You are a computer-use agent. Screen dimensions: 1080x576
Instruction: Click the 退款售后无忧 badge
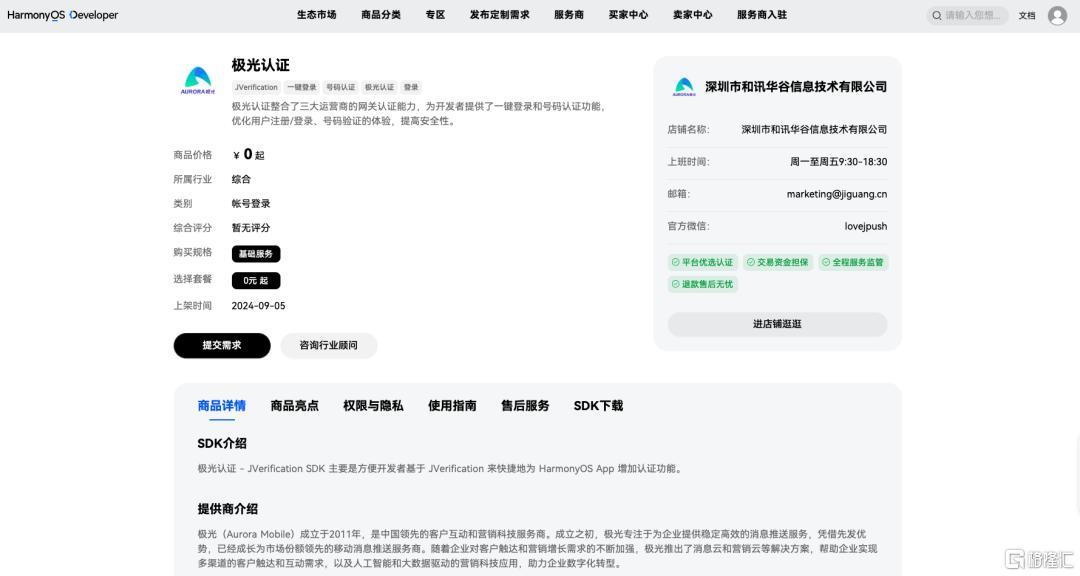pyautogui.click(x=703, y=284)
